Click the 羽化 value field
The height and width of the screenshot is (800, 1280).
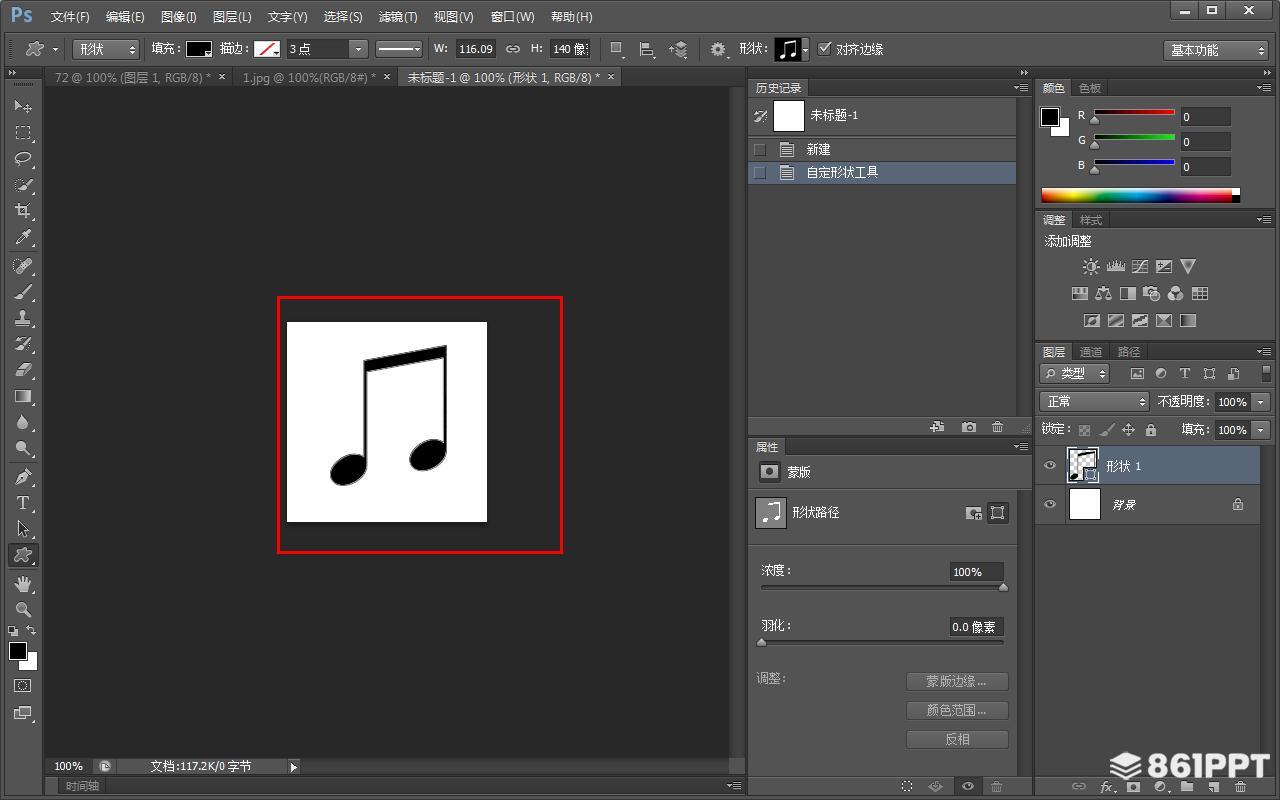[x=976, y=627]
